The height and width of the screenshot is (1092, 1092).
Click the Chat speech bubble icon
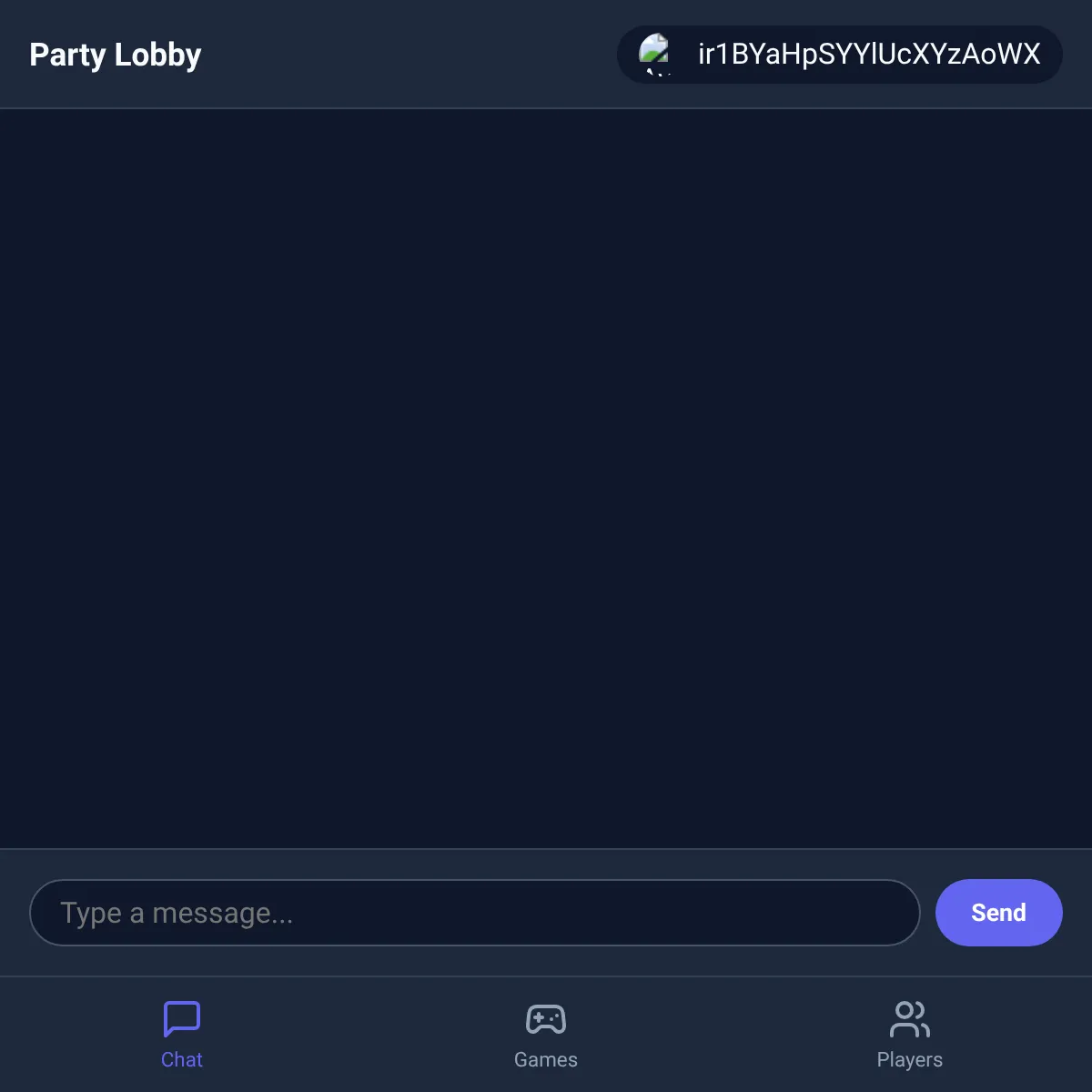coord(182,1019)
